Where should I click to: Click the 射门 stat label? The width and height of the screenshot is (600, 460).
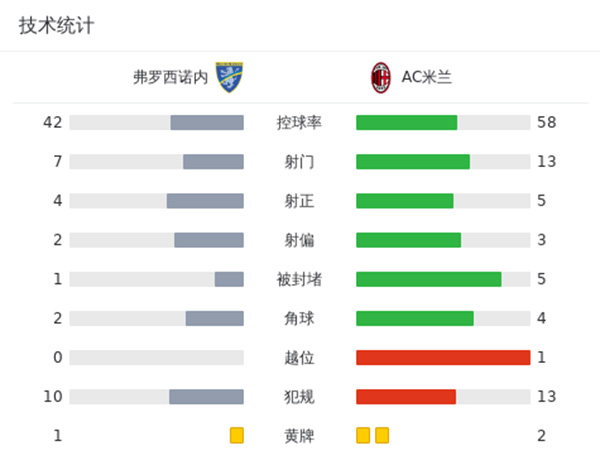(x=299, y=161)
